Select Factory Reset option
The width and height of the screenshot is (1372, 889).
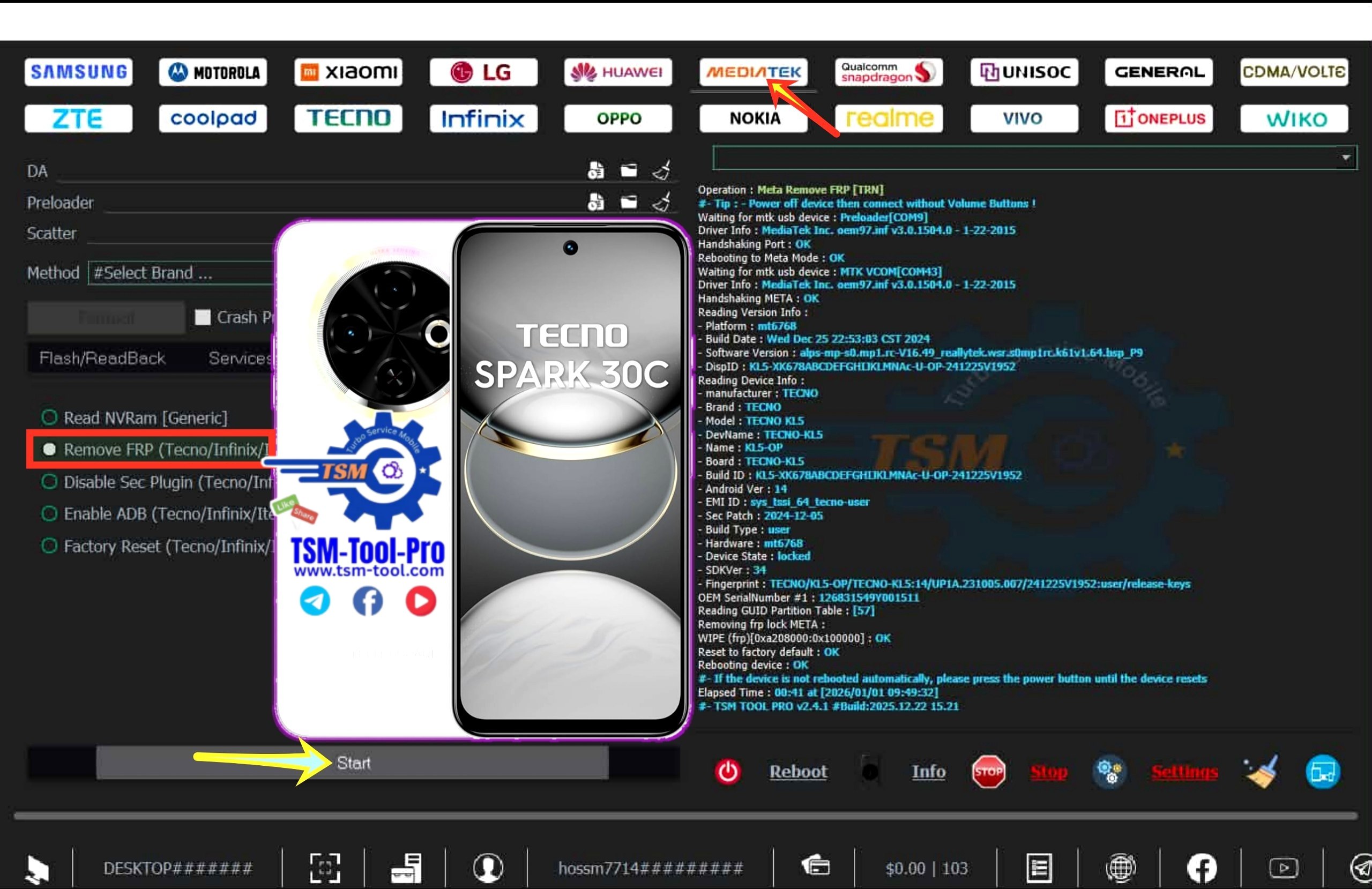point(157,546)
